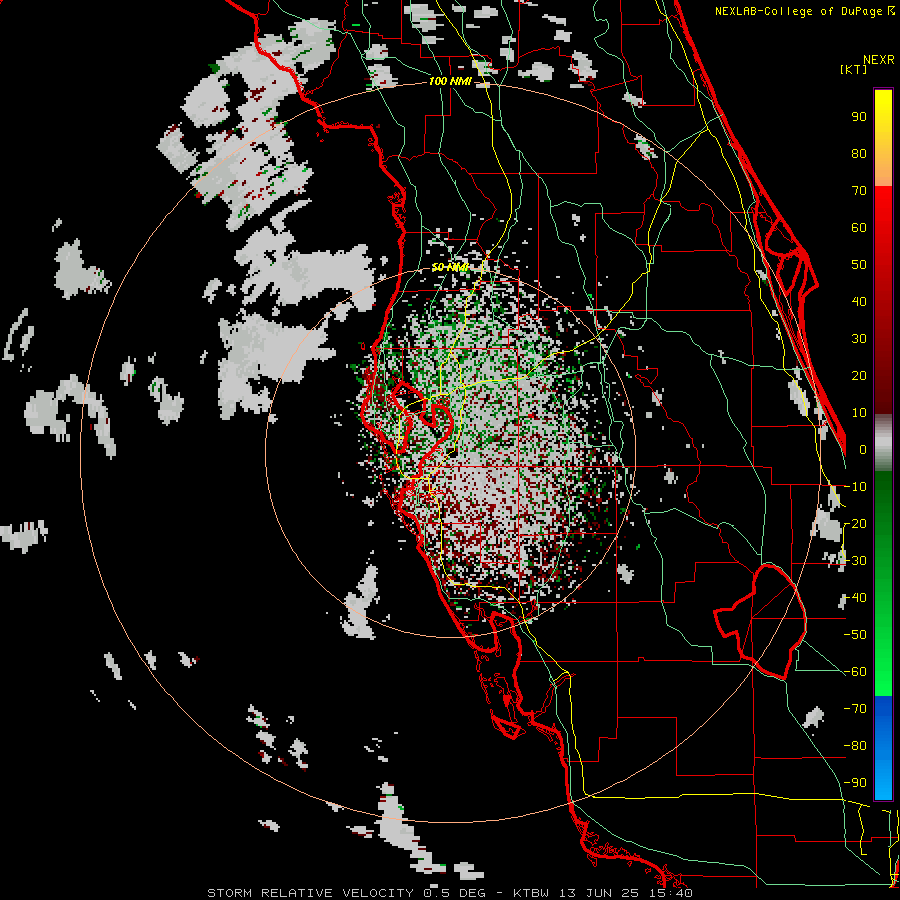This screenshot has height=900, width=900.
Task: Select the positive 30 knot scale label
Action: pos(859,339)
